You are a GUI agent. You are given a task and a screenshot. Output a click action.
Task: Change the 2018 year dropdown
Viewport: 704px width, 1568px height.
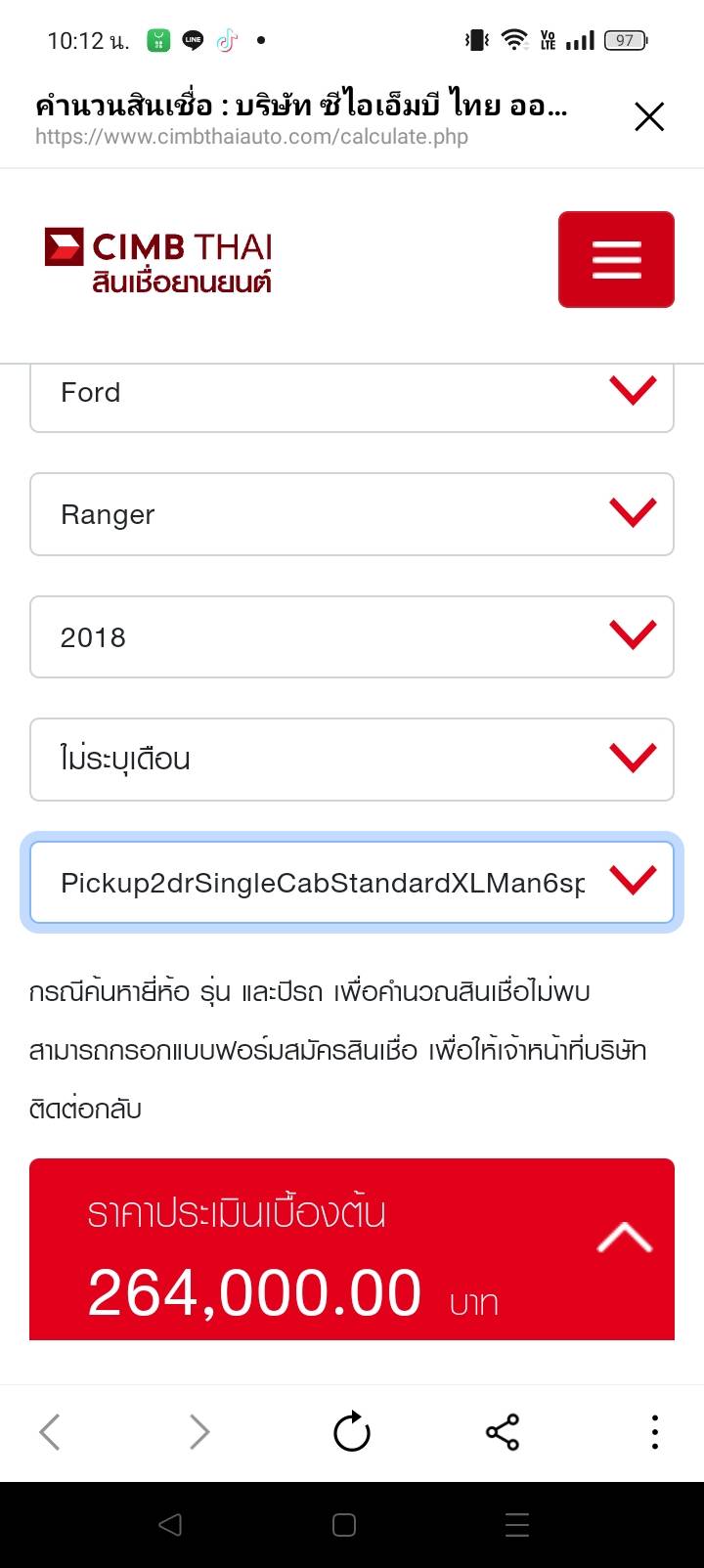pos(352,637)
